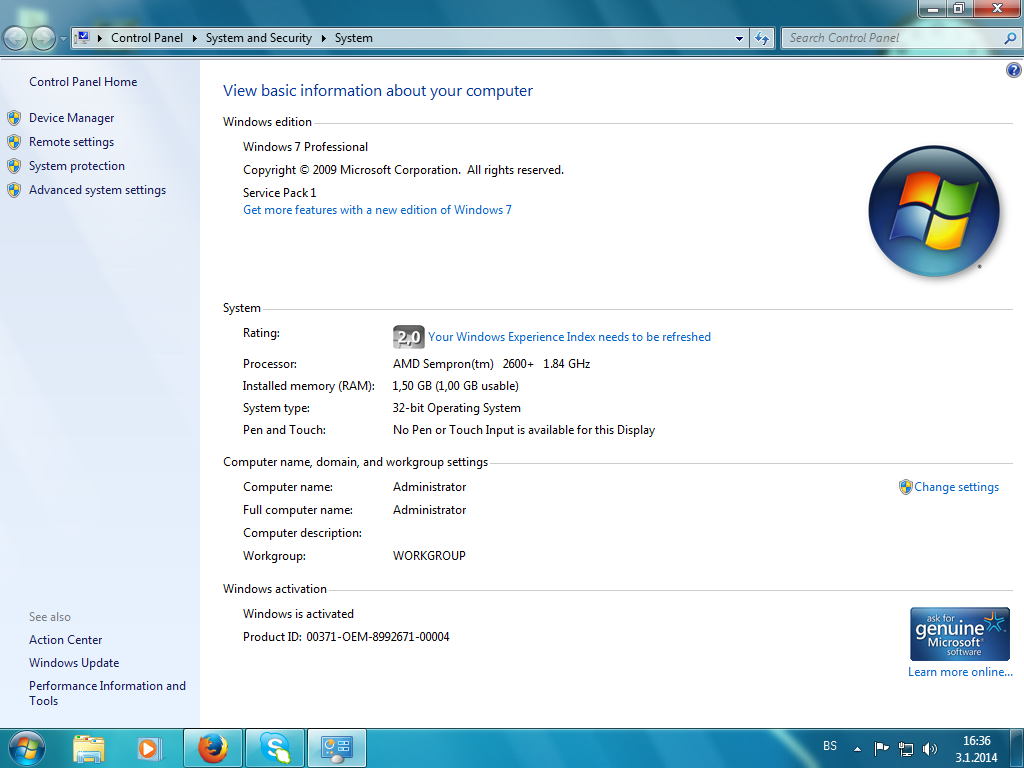Click the Windows Experience Index 2,0 rating badge
Viewport: 1024px width, 768px height.
point(408,337)
